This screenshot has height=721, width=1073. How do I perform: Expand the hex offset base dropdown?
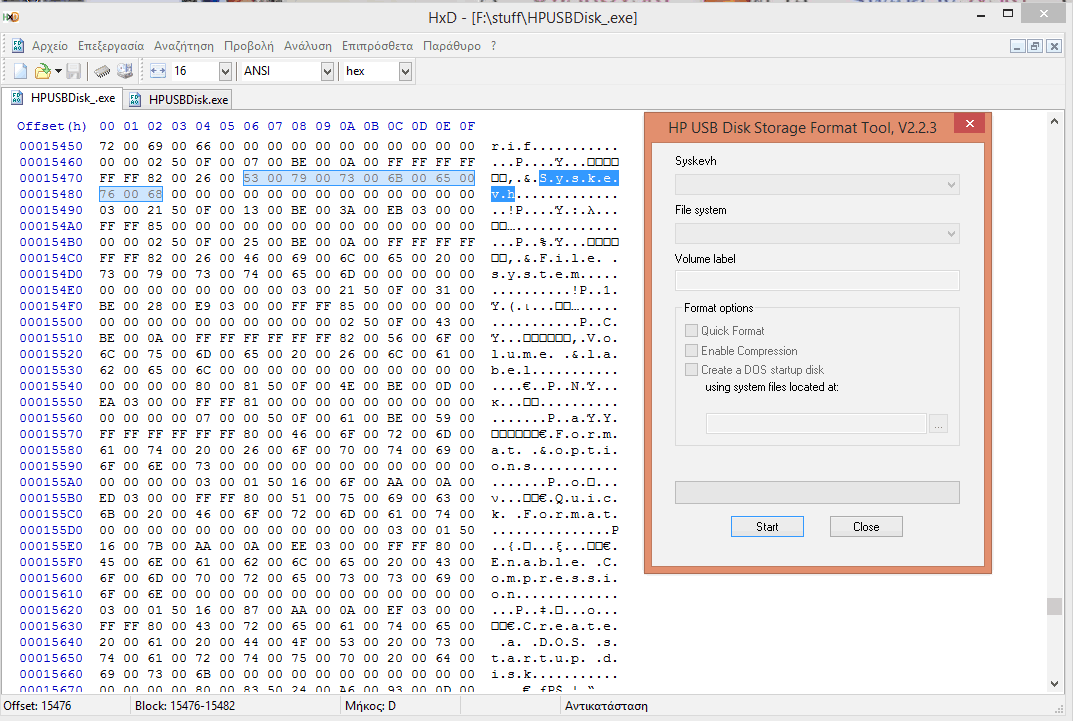(405, 71)
